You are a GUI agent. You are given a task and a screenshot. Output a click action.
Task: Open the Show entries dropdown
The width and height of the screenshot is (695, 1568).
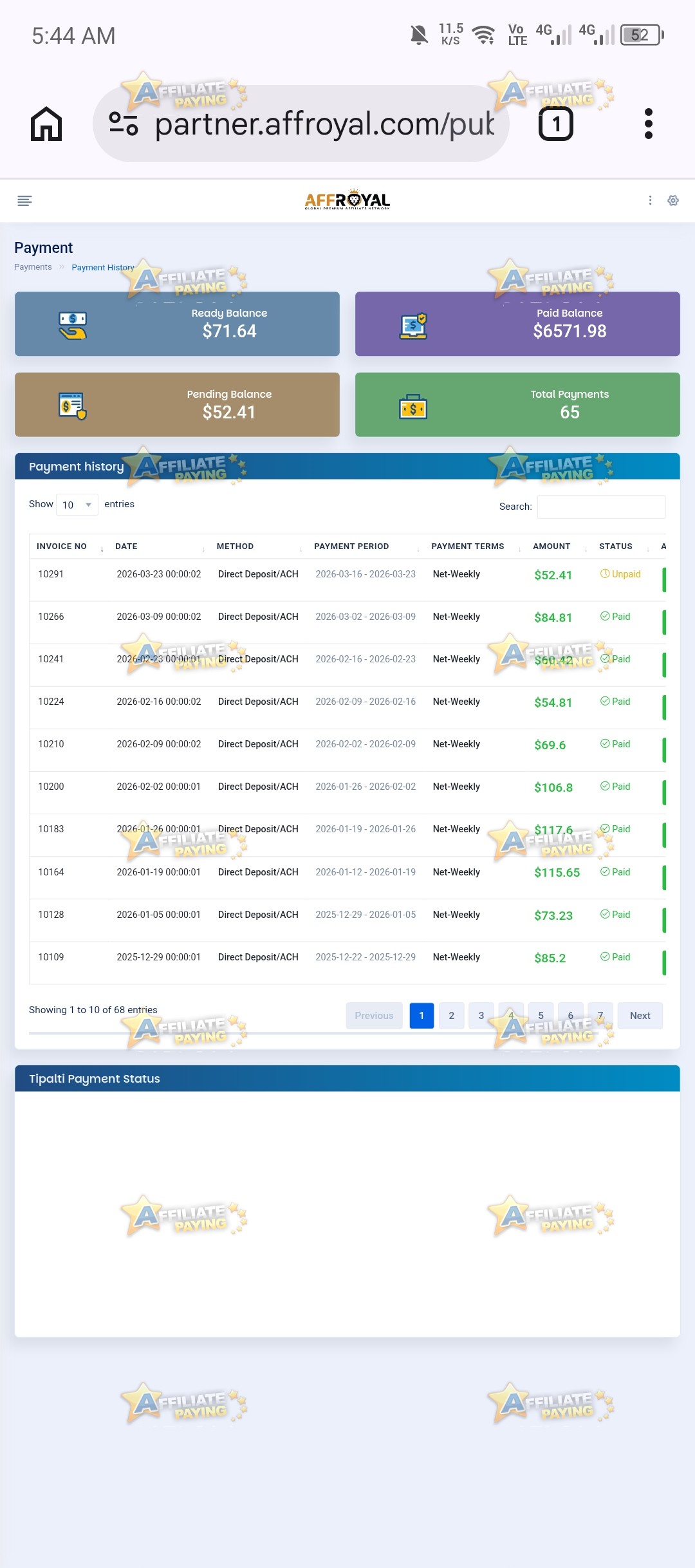77,505
